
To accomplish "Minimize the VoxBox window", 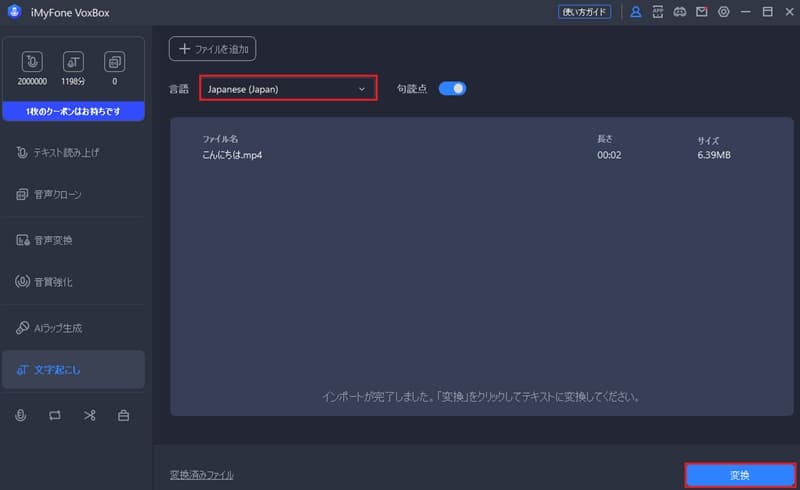I will point(745,12).
